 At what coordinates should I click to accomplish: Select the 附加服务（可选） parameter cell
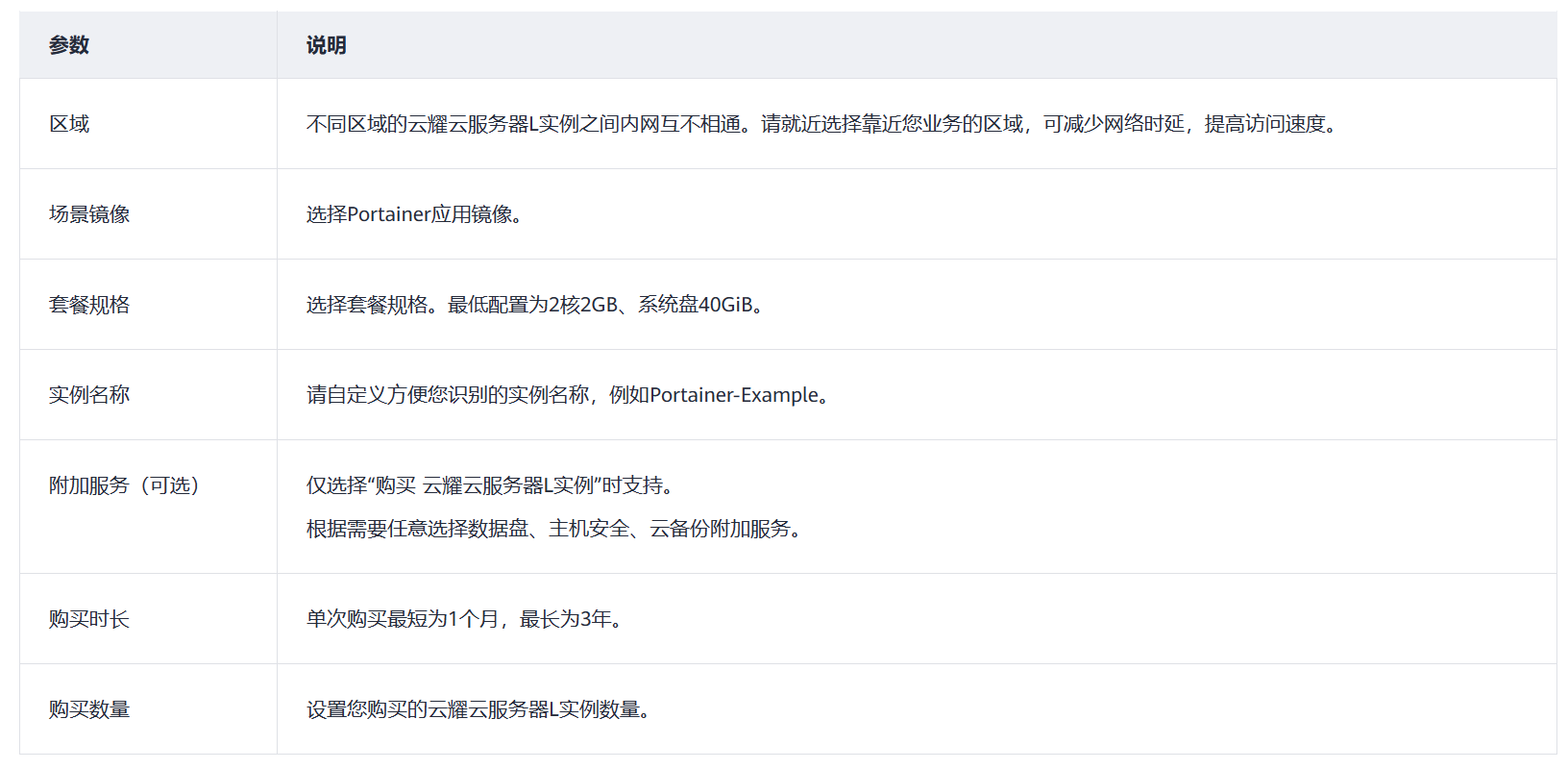coord(148,507)
